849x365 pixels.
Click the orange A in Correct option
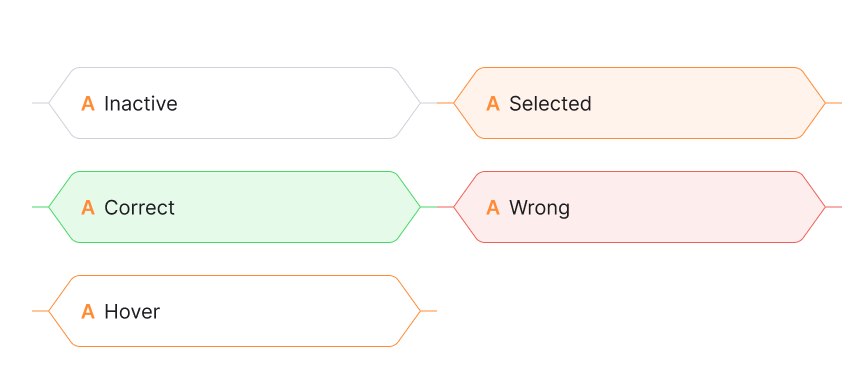(x=88, y=207)
